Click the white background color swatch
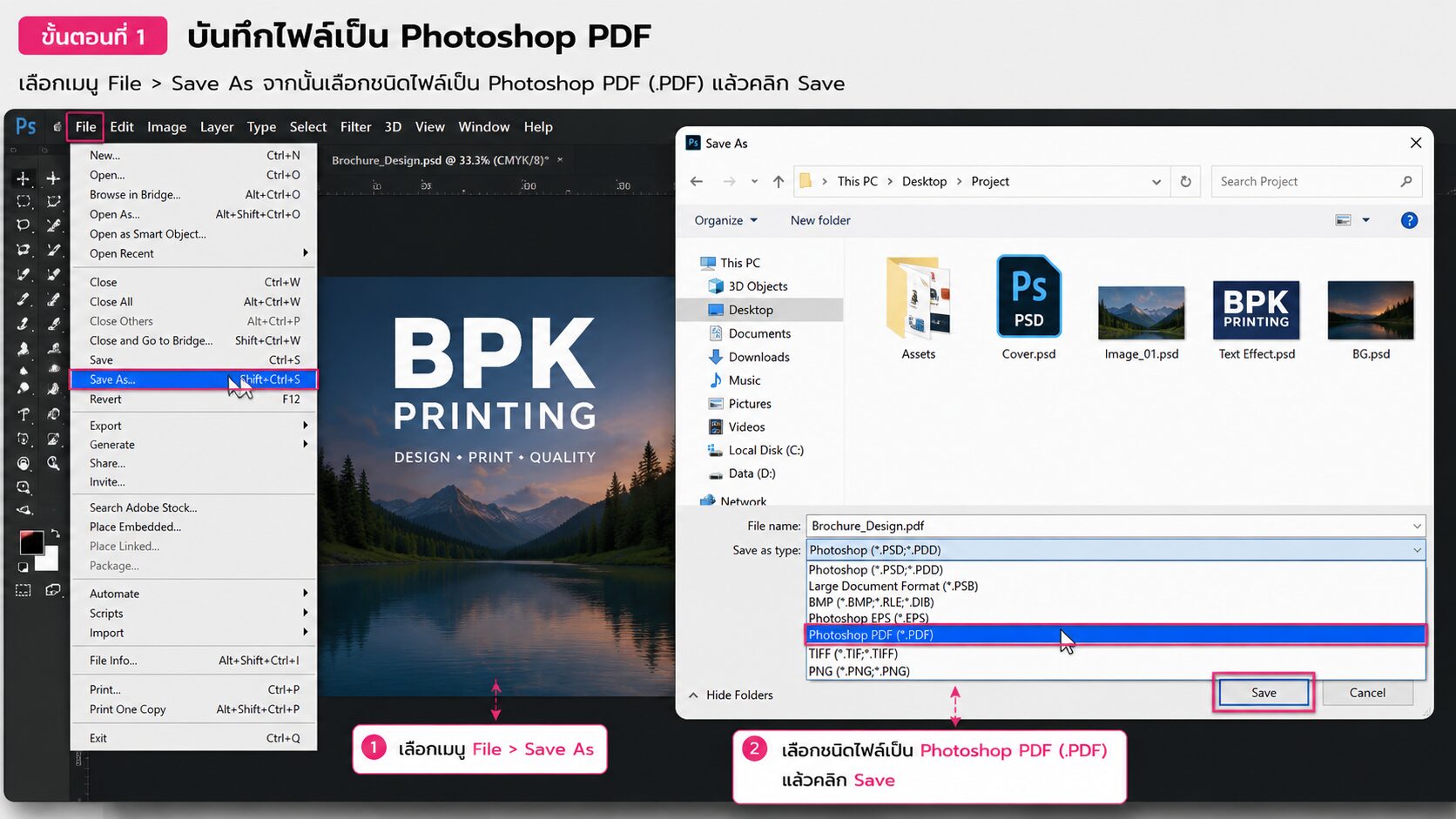 pyautogui.click(x=49, y=560)
